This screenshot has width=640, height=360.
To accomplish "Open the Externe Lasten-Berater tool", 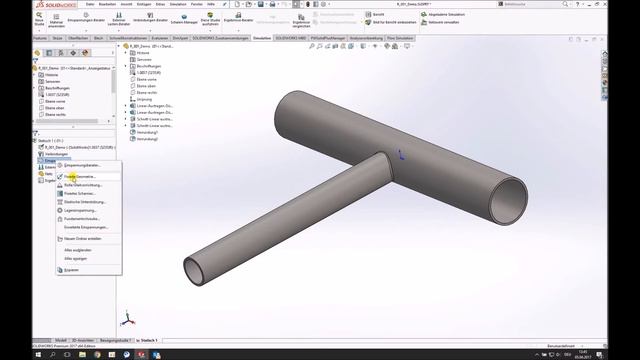I will [x=119, y=19].
